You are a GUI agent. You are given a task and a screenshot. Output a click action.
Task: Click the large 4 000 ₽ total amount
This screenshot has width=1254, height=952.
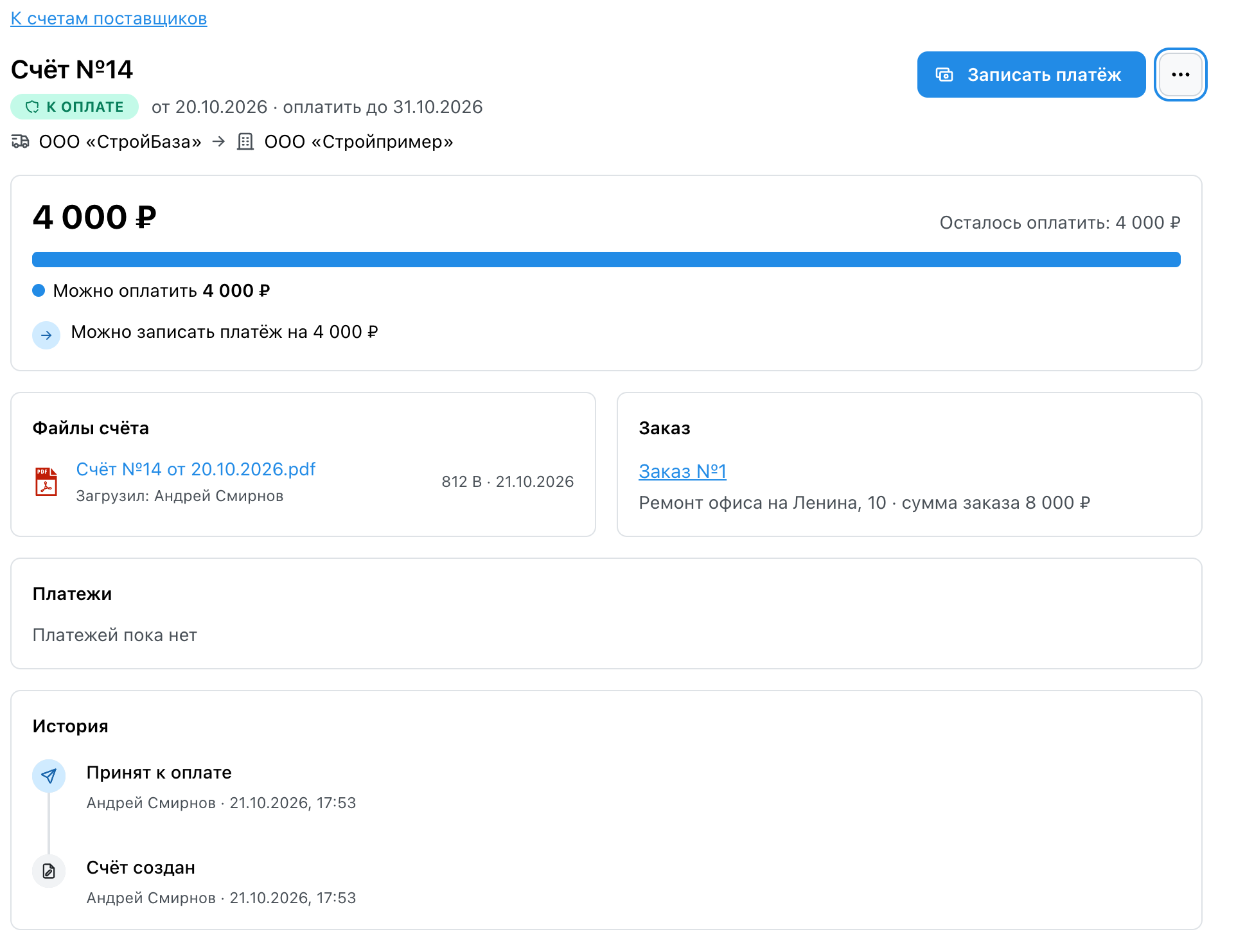click(94, 217)
